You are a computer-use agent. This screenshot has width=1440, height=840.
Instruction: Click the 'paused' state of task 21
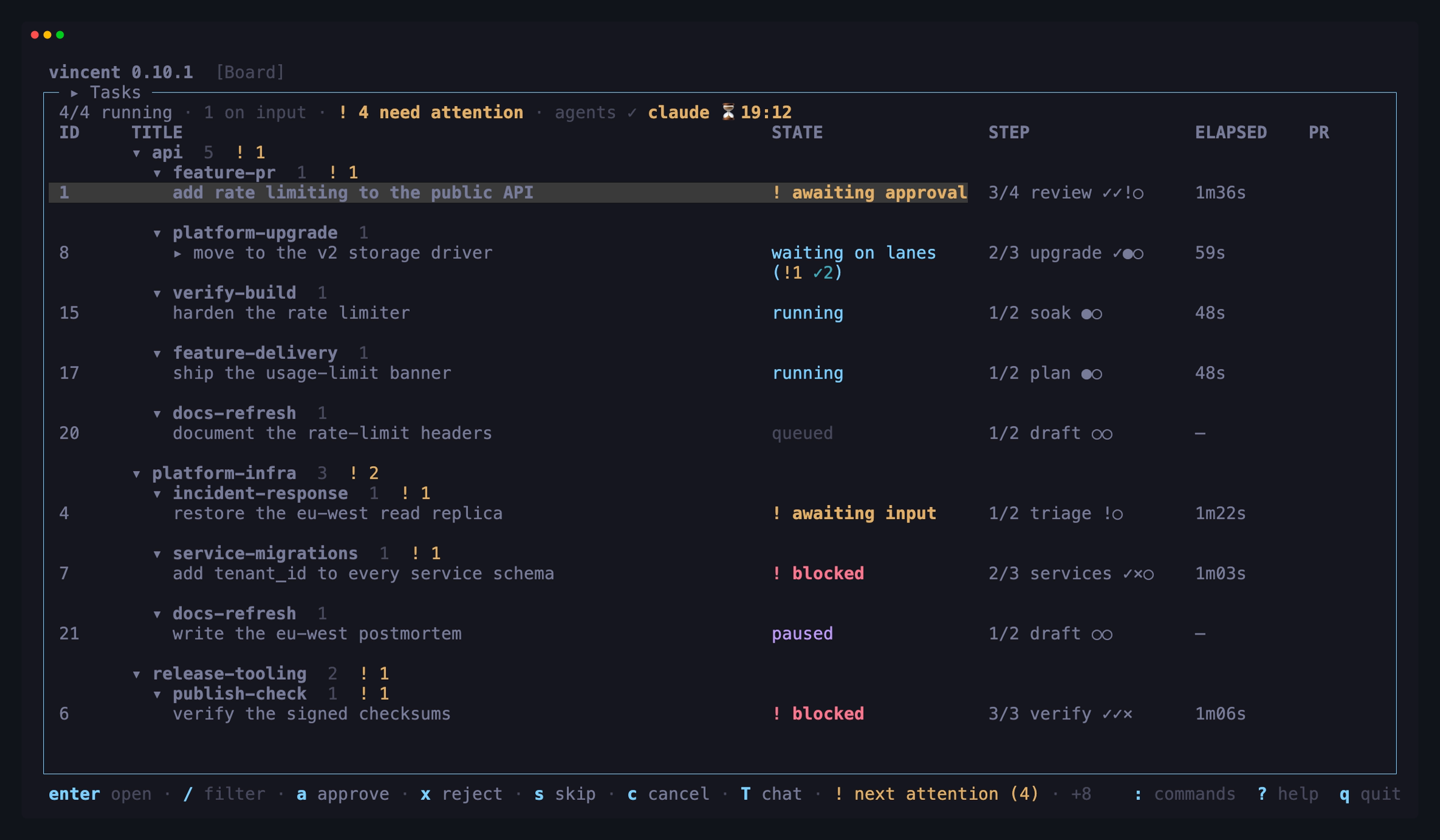coord(802,634)
